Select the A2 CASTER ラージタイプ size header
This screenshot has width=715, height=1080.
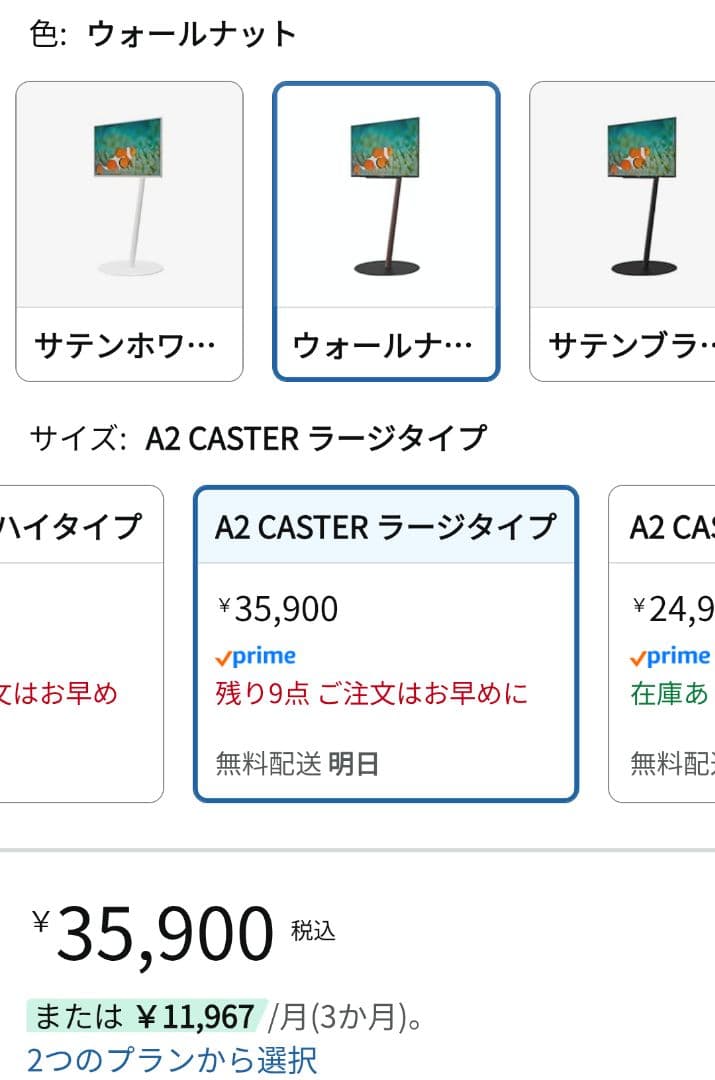point(385,527)
